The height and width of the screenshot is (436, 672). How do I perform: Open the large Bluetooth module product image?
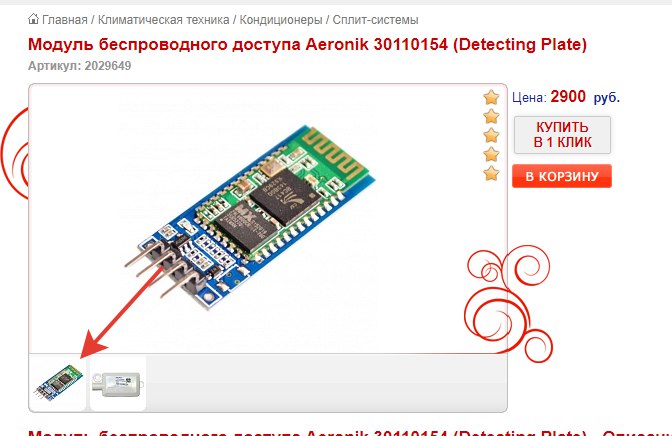coord(253,218)
